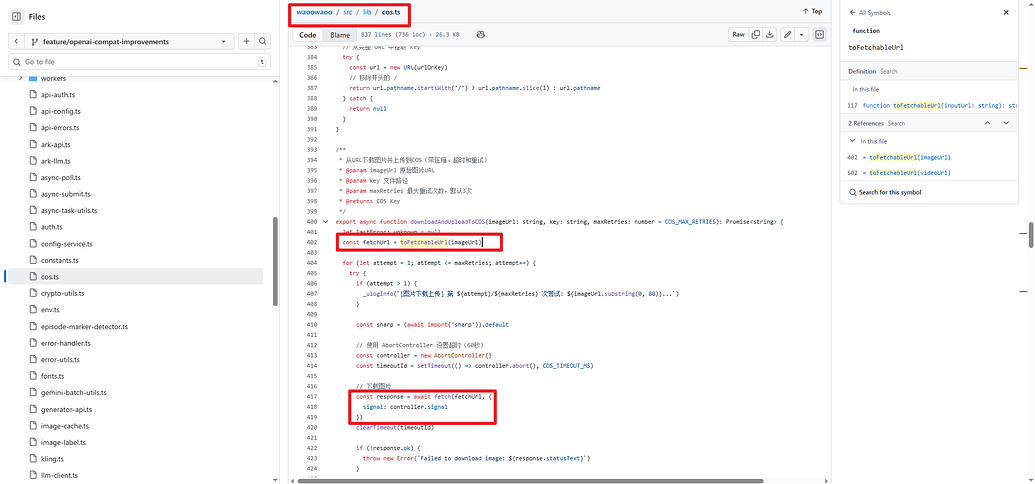Open ark-llm.ts file
Image resolution: width=1035 pixels, height=484 pixels.
coord(55,160)
